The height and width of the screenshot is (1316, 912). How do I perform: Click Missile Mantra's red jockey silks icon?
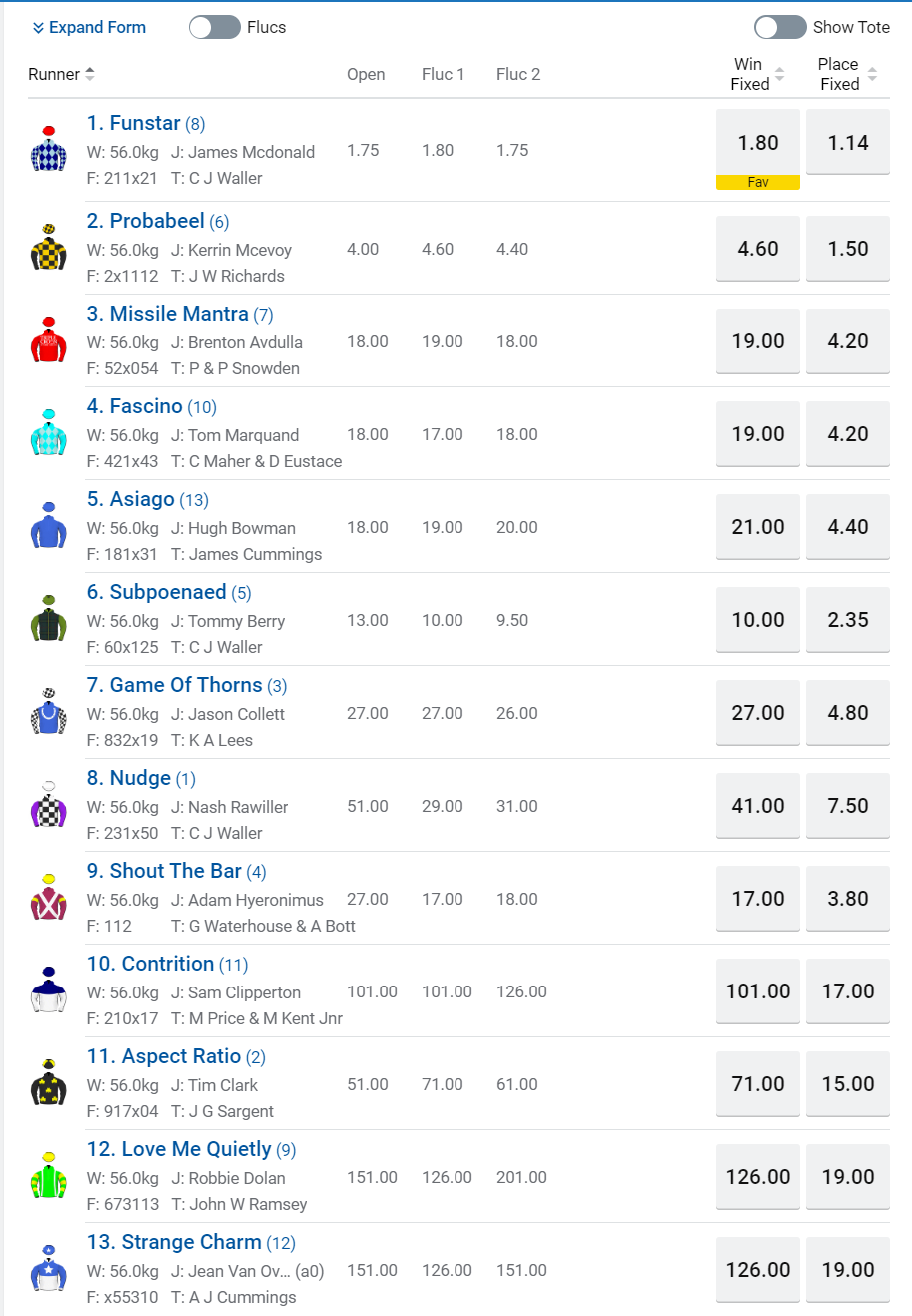(48, 340)
